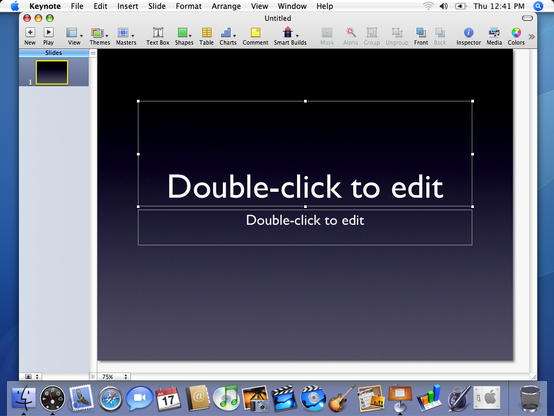This screenshot has width=554, height=416.
Task: Open the Inspector panel
Action: coord(468,36)
